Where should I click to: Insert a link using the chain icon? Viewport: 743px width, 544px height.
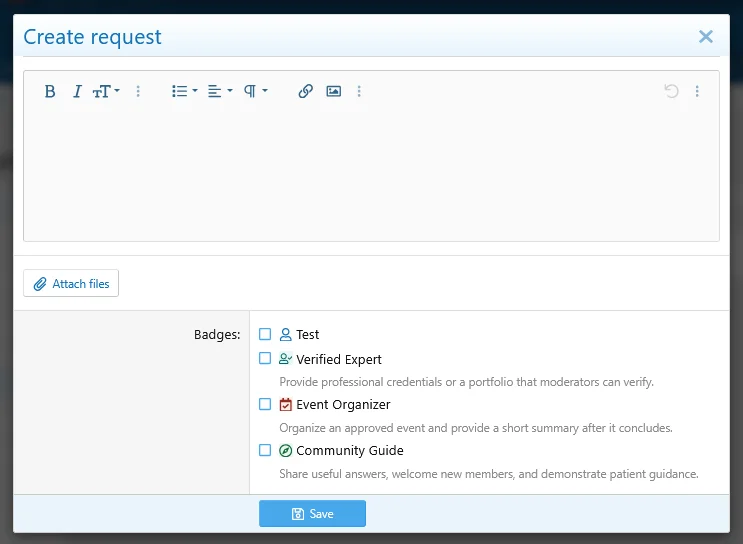(x=306, y=91)
